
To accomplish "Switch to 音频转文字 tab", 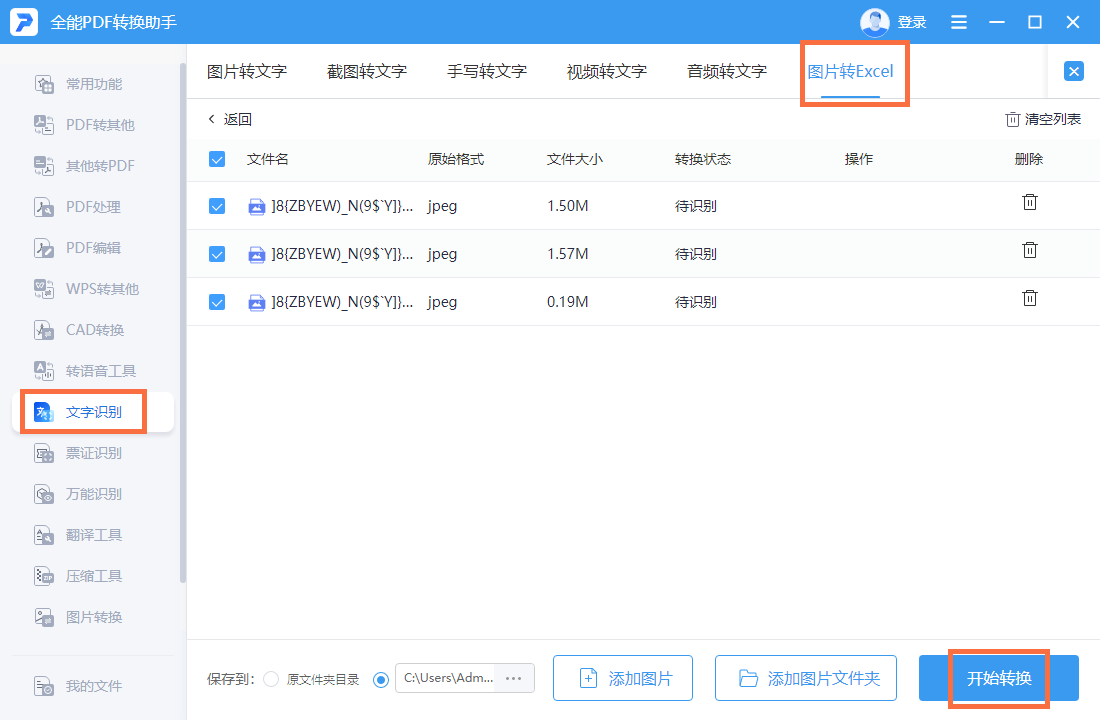I will click(x=727, y=71).
